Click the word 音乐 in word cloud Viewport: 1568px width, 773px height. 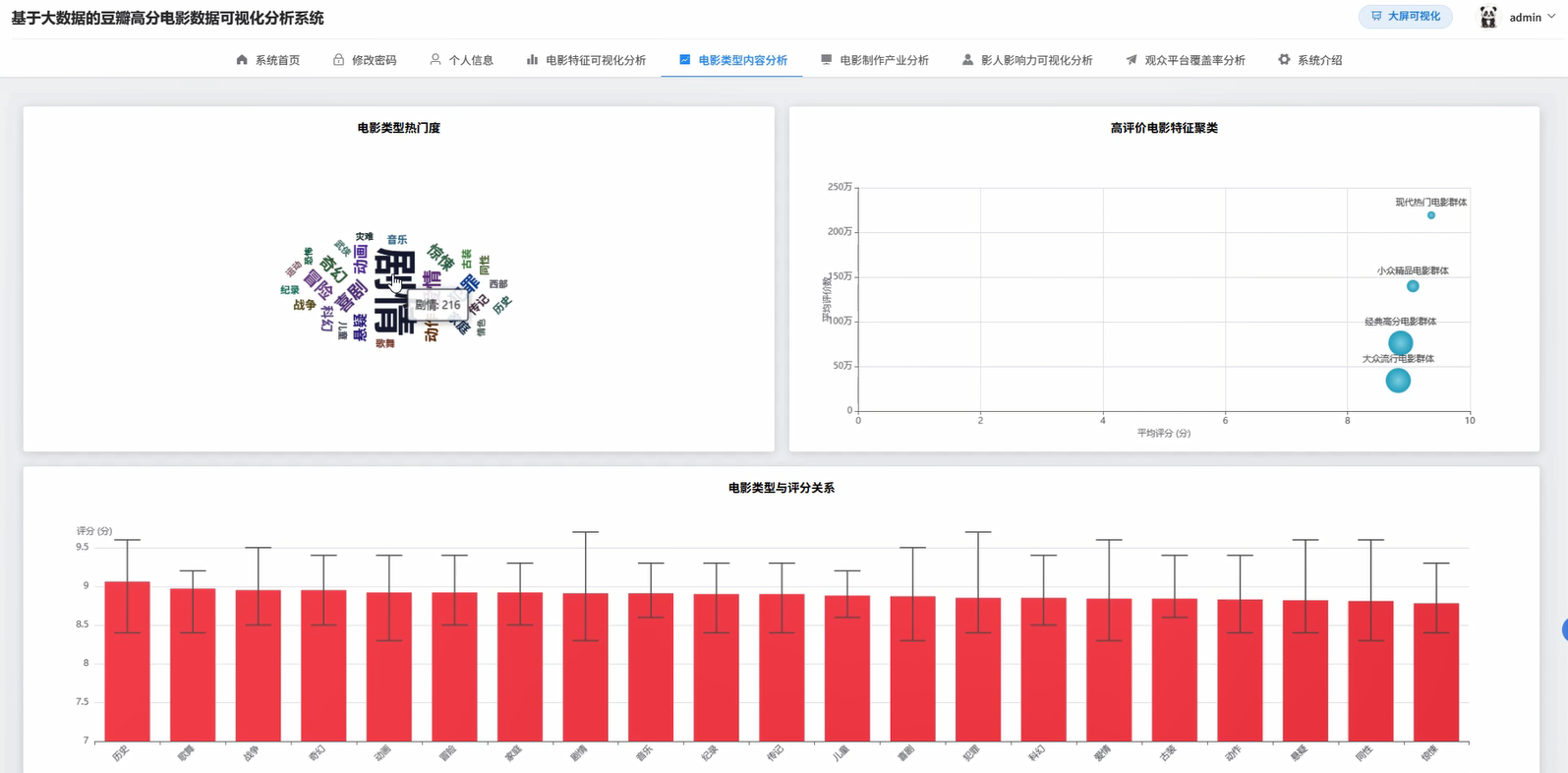tap(397, 240)
